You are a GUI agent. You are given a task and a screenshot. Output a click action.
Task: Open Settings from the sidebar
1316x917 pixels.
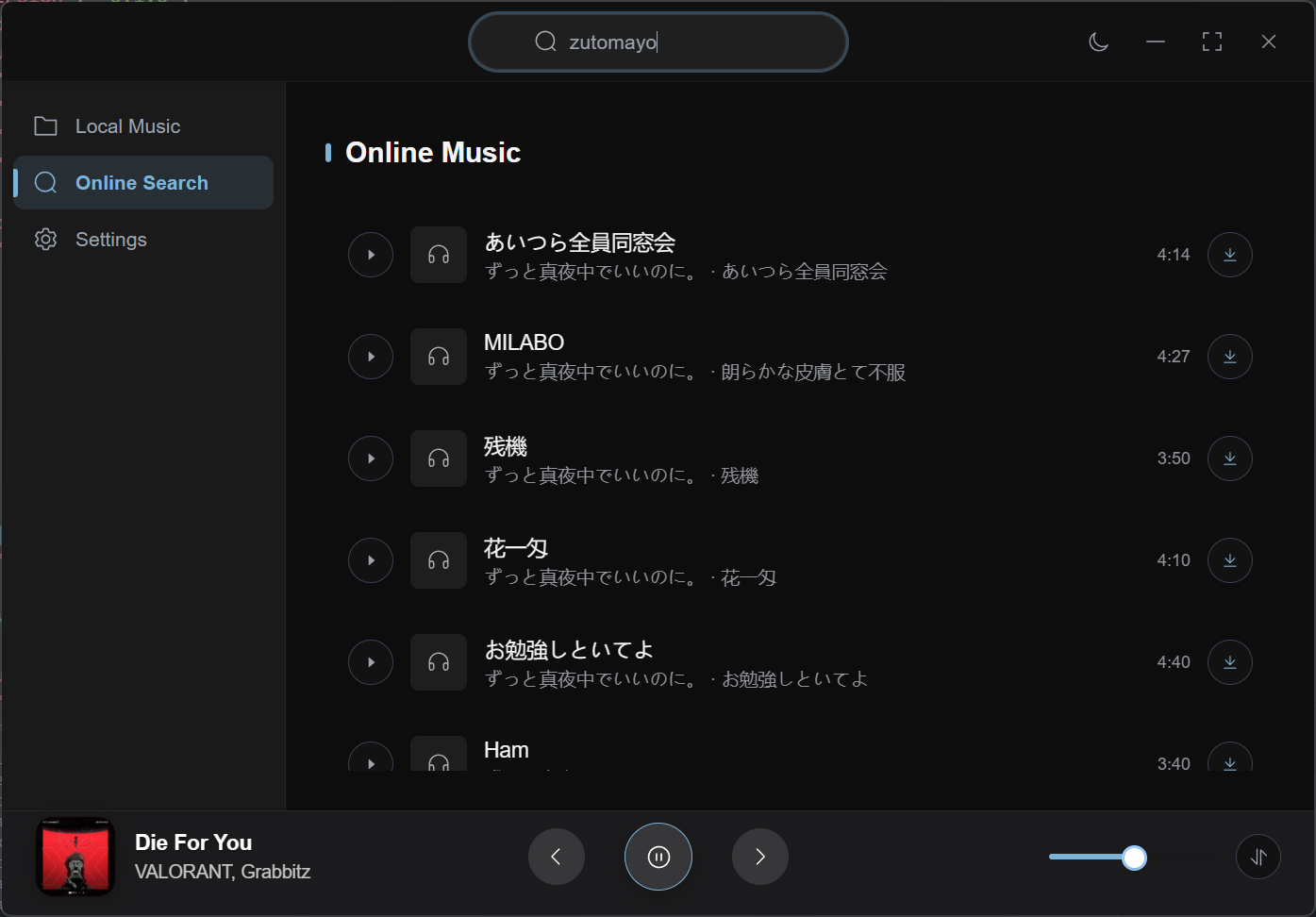(x=110, y=239)
